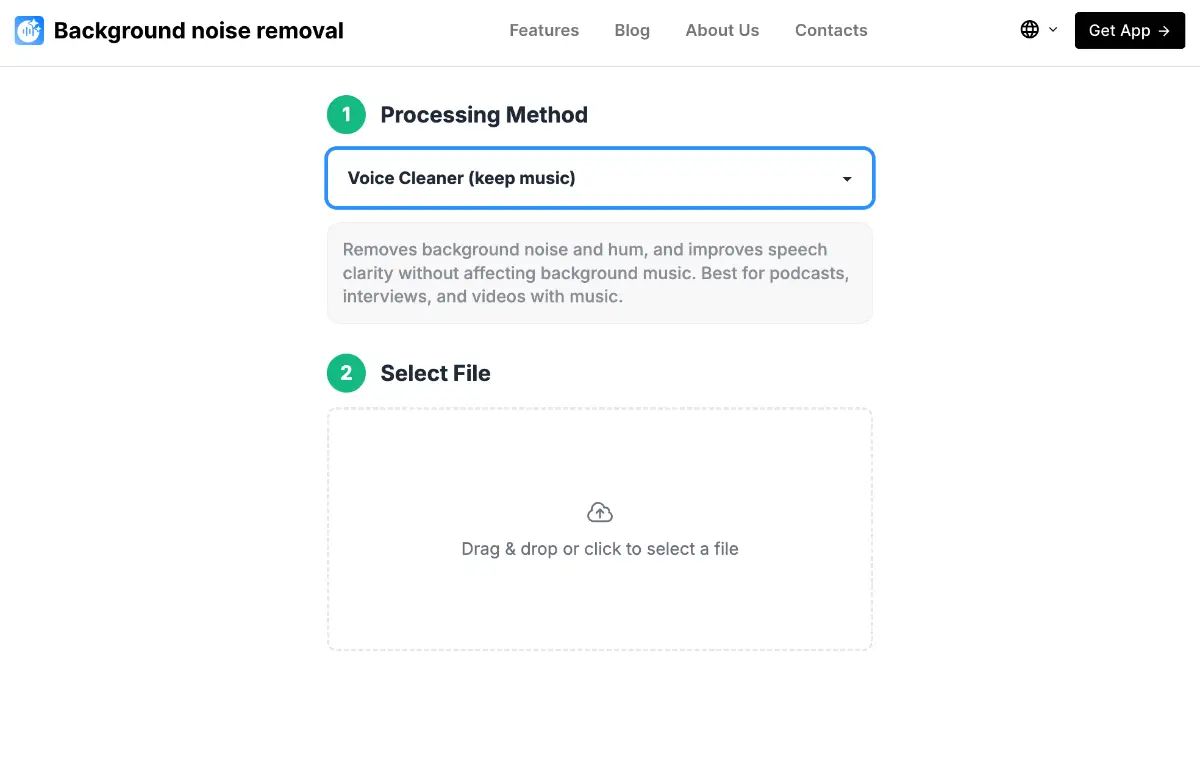Click the arrow inside Get App button

click(x=1164, y=31)
